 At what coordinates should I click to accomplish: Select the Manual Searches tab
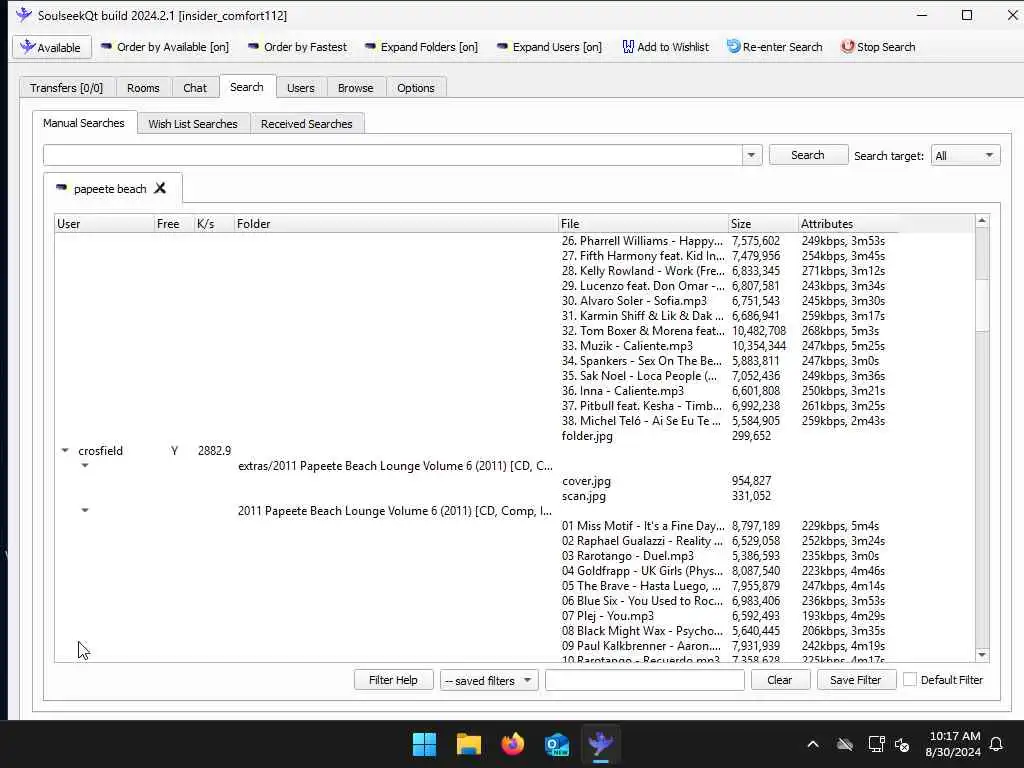coord(84,123)
